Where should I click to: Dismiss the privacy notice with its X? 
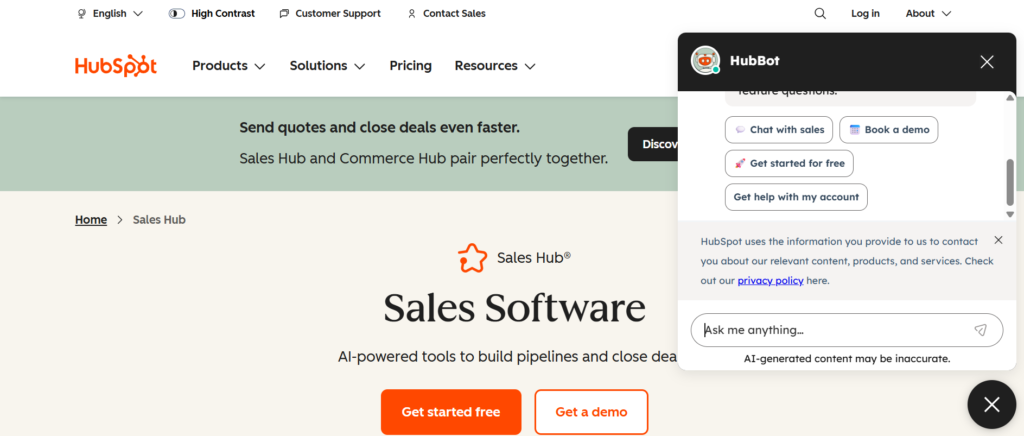[998, 240]
